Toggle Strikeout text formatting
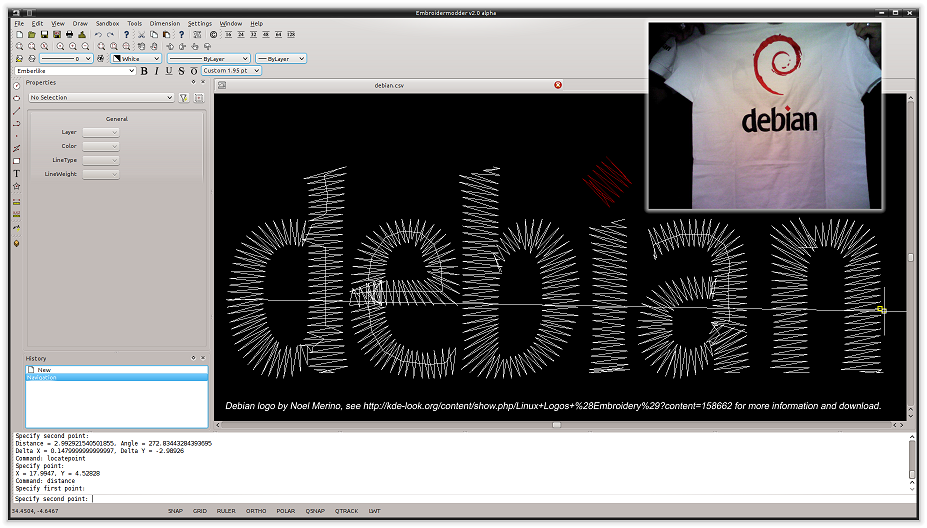This screenshot has width=927, height=528. (x=181, y=71)
